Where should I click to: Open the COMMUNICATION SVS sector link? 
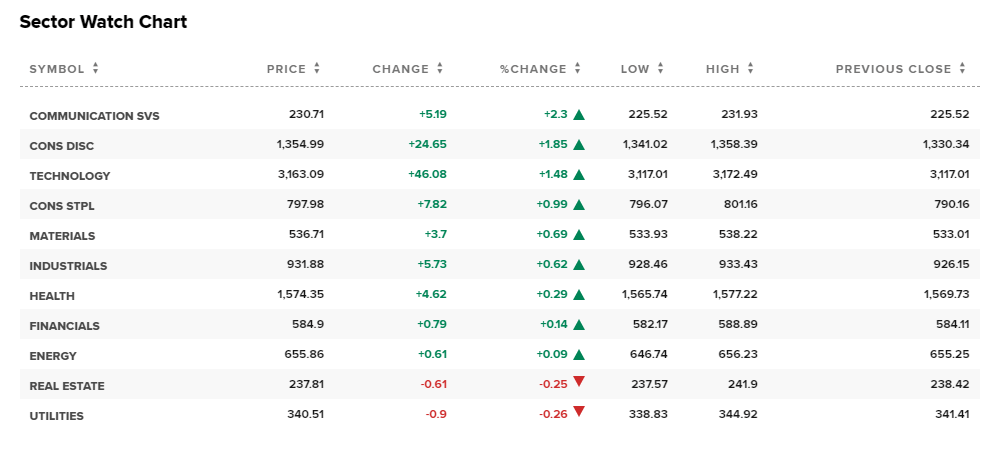94,116
